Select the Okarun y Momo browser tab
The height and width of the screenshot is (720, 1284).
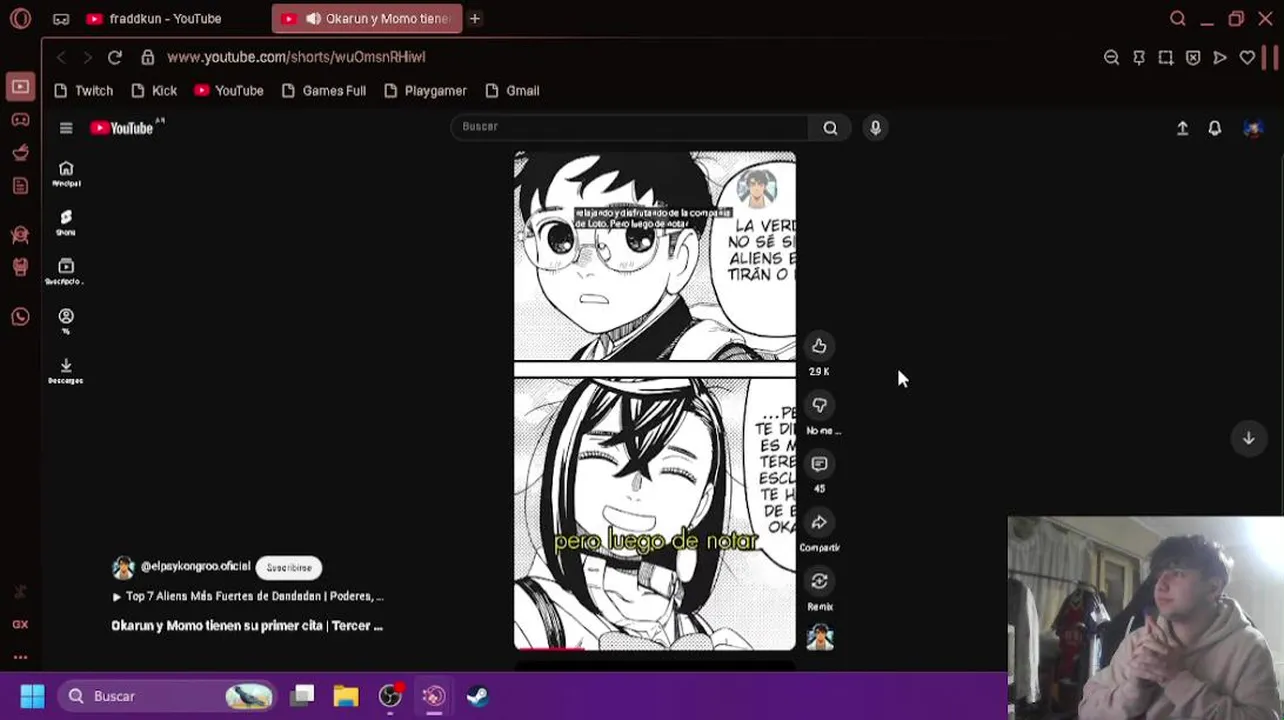click(x=367, y=19)
